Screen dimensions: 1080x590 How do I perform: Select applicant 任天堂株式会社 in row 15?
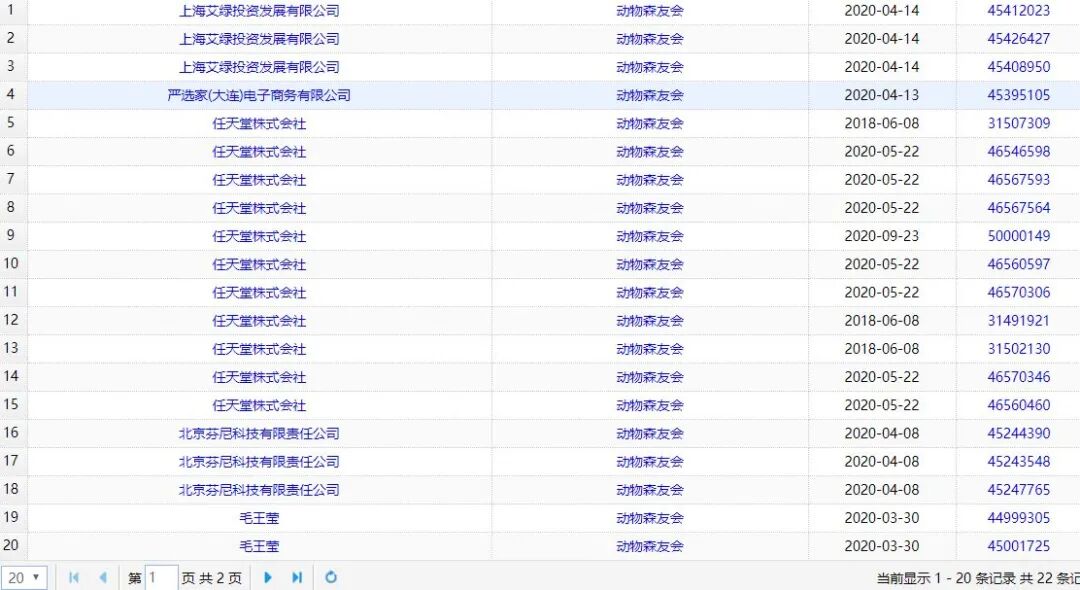point(259,405)
